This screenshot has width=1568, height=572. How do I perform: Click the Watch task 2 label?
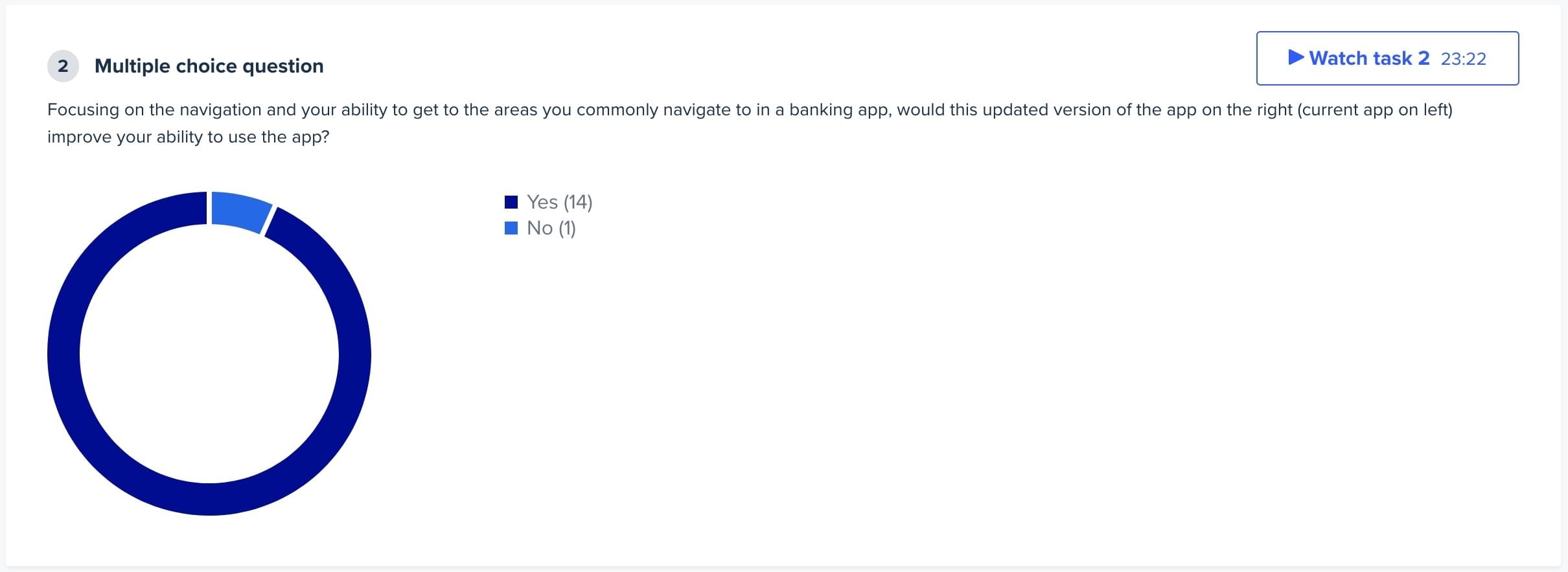click(1368, 58)
